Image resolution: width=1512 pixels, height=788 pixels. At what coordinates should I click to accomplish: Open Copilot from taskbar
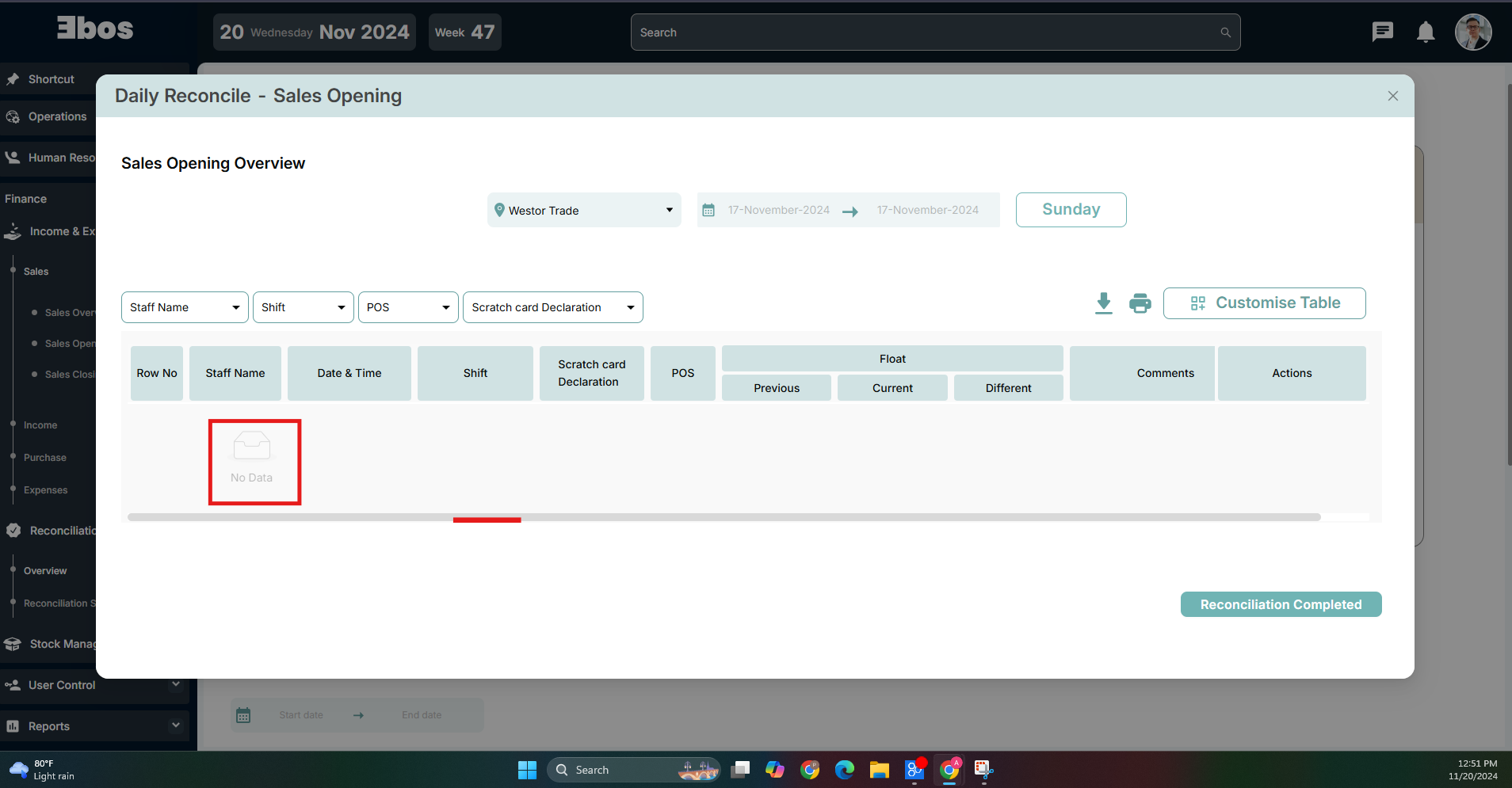774,770
